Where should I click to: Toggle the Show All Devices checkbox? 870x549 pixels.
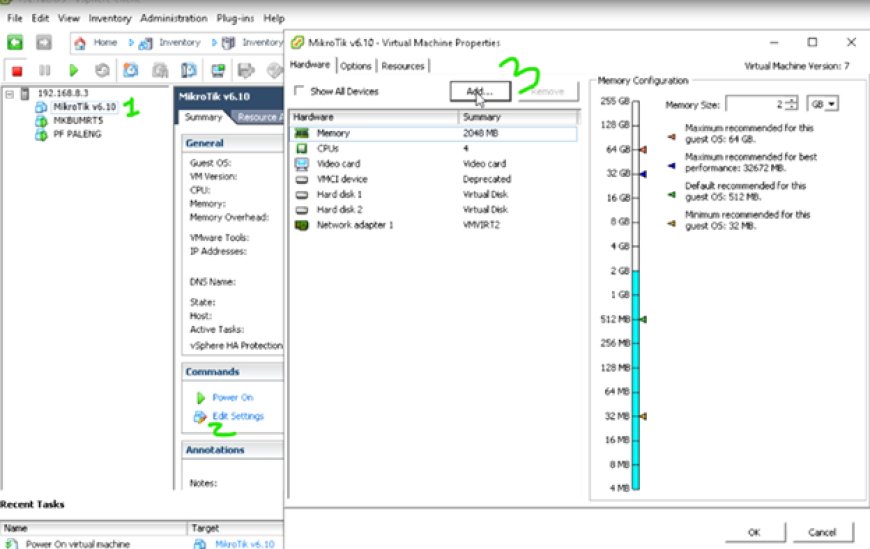[x=299, y=90]
